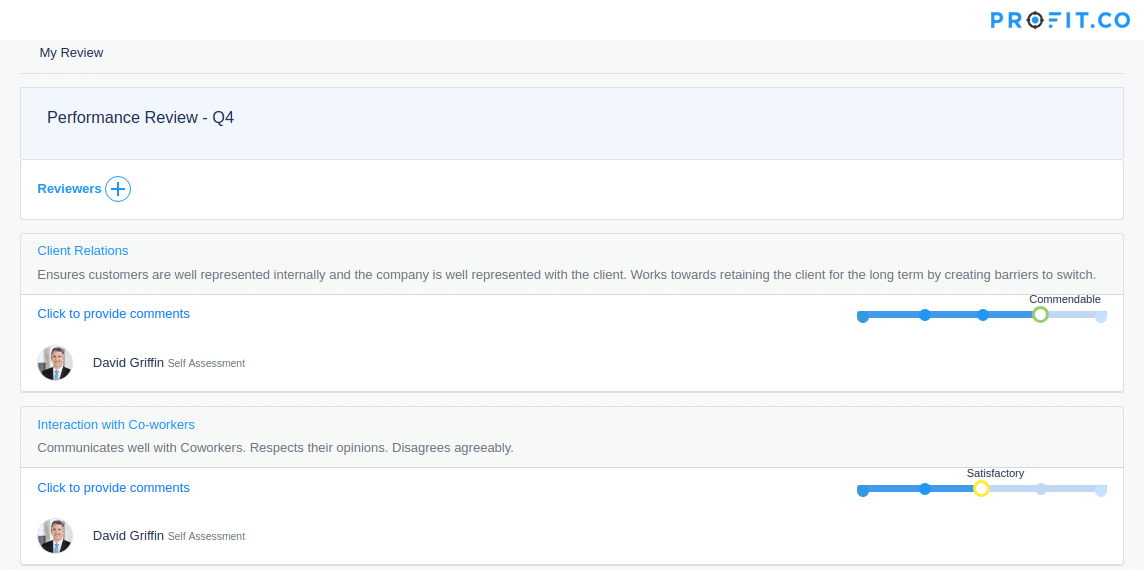
Task: Click to provide comments for Co-workers interaction
Action: tap(113, 488)
